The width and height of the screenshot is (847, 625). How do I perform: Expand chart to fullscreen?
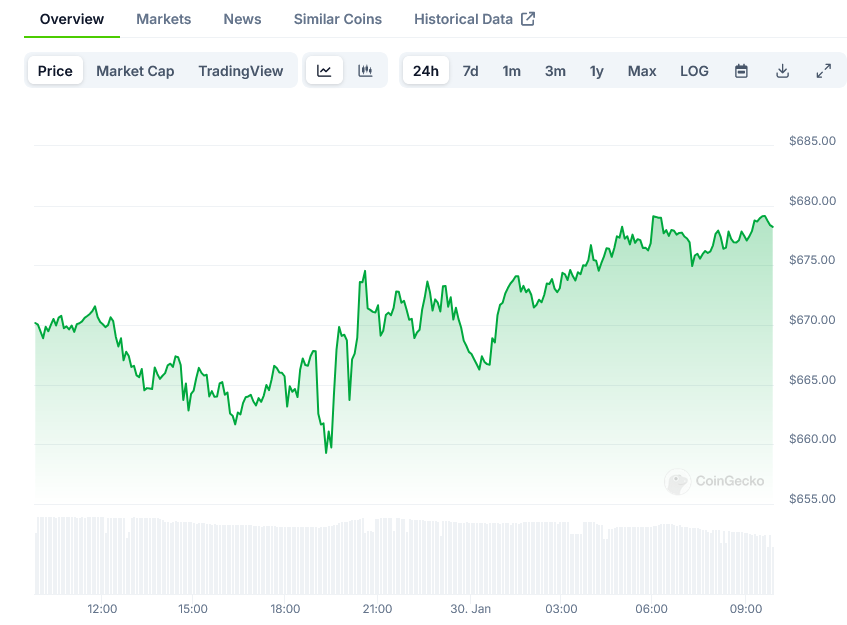823,71
